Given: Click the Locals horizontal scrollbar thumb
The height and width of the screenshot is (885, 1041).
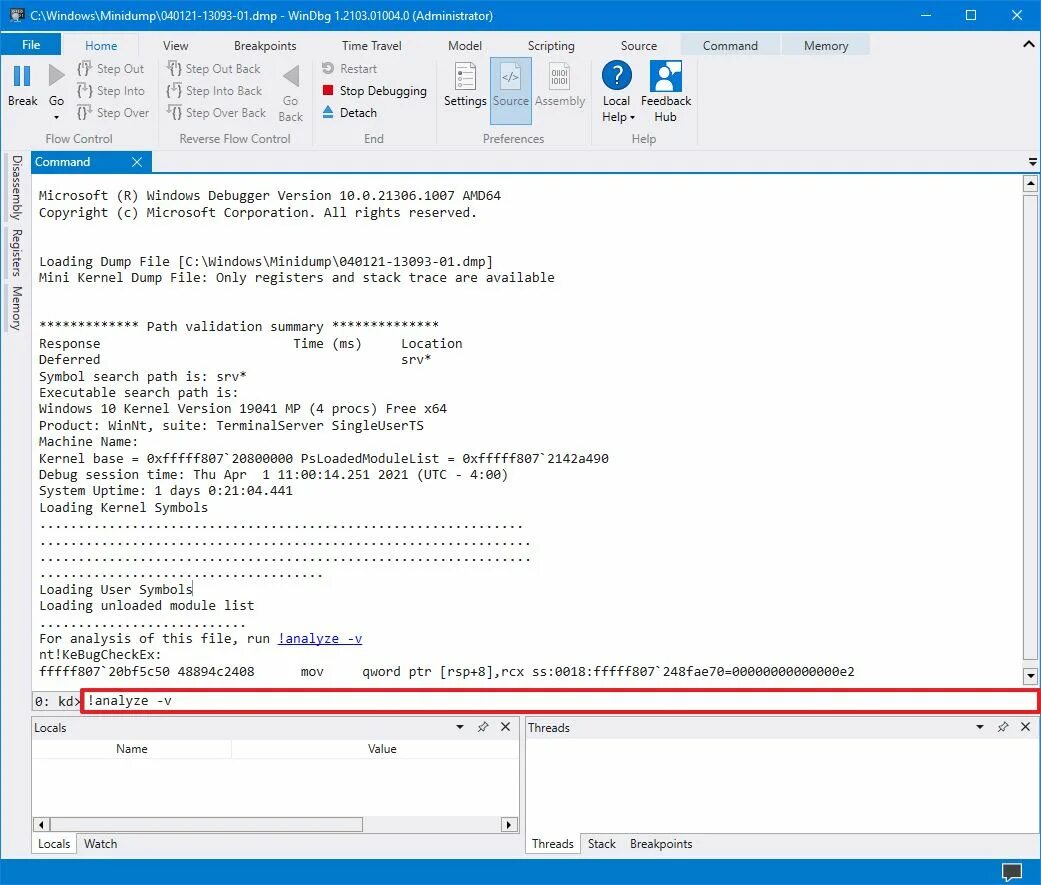Looking at the screenshot, I should [x=206, y=825].
